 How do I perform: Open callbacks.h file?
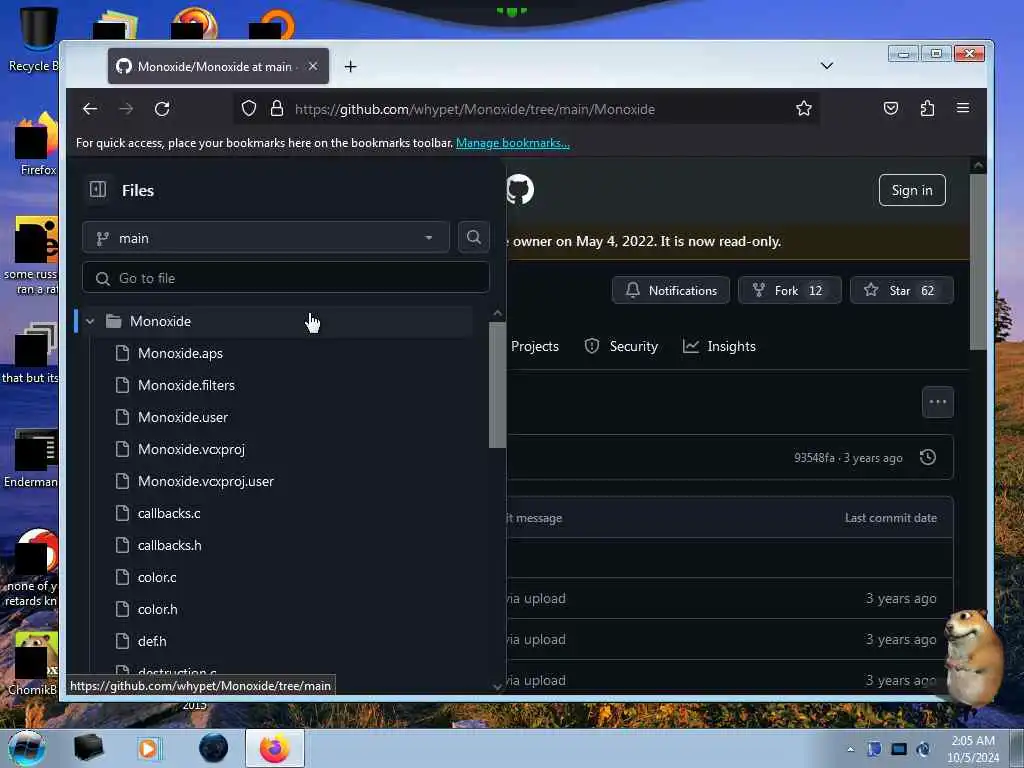170,545
